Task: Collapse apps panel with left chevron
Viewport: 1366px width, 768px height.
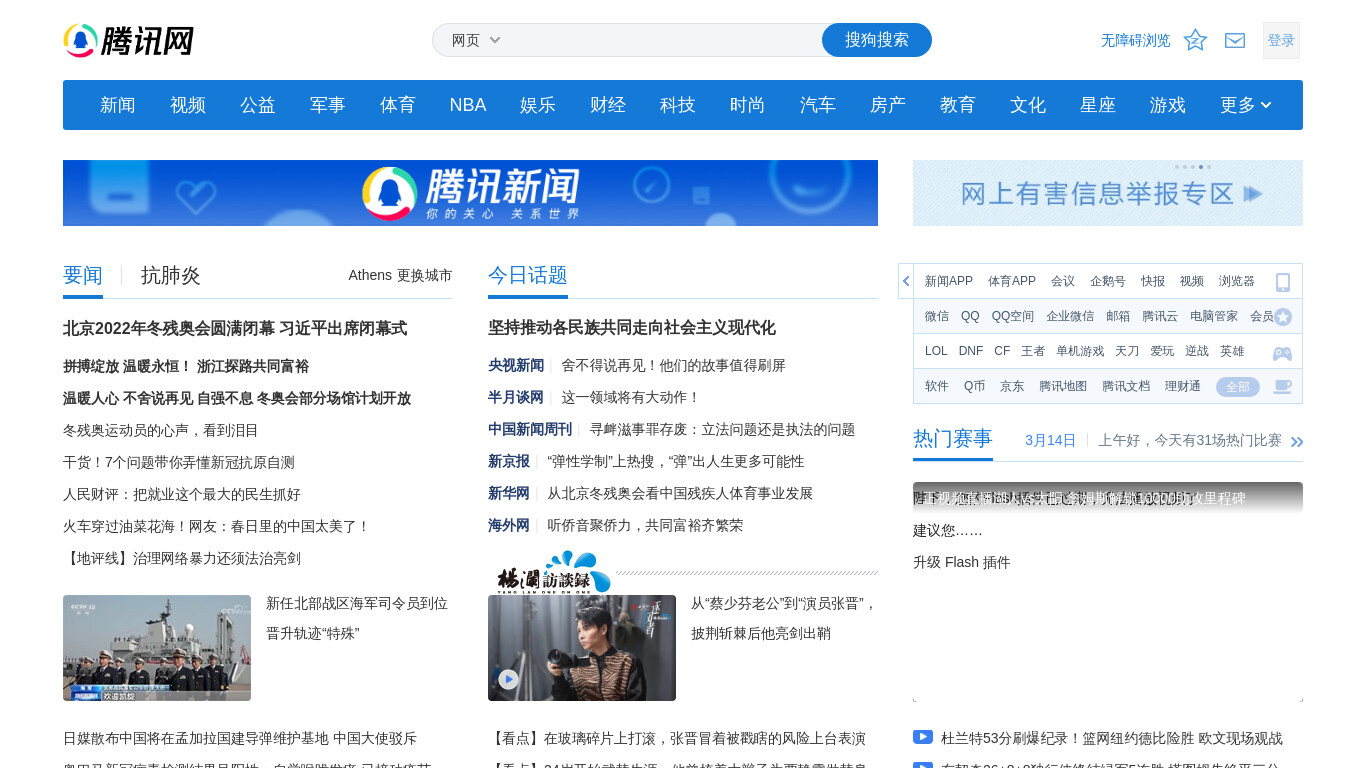Action: point(906,281)
